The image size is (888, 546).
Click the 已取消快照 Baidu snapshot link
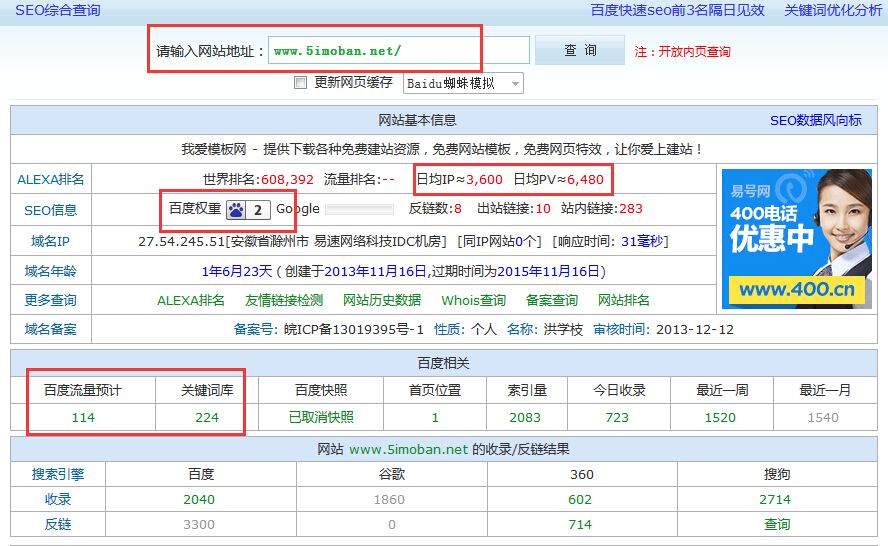coord(321,417)
